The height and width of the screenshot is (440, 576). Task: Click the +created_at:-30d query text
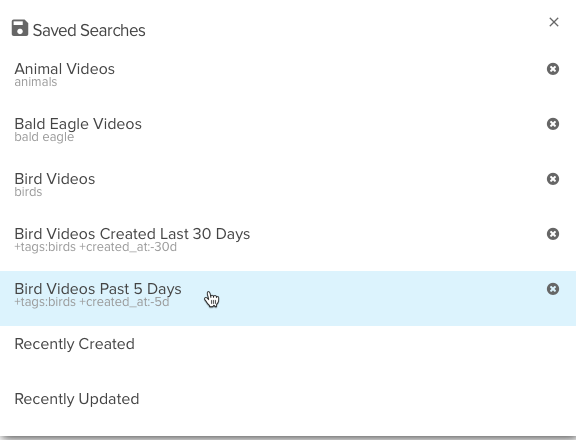point(128,247)
